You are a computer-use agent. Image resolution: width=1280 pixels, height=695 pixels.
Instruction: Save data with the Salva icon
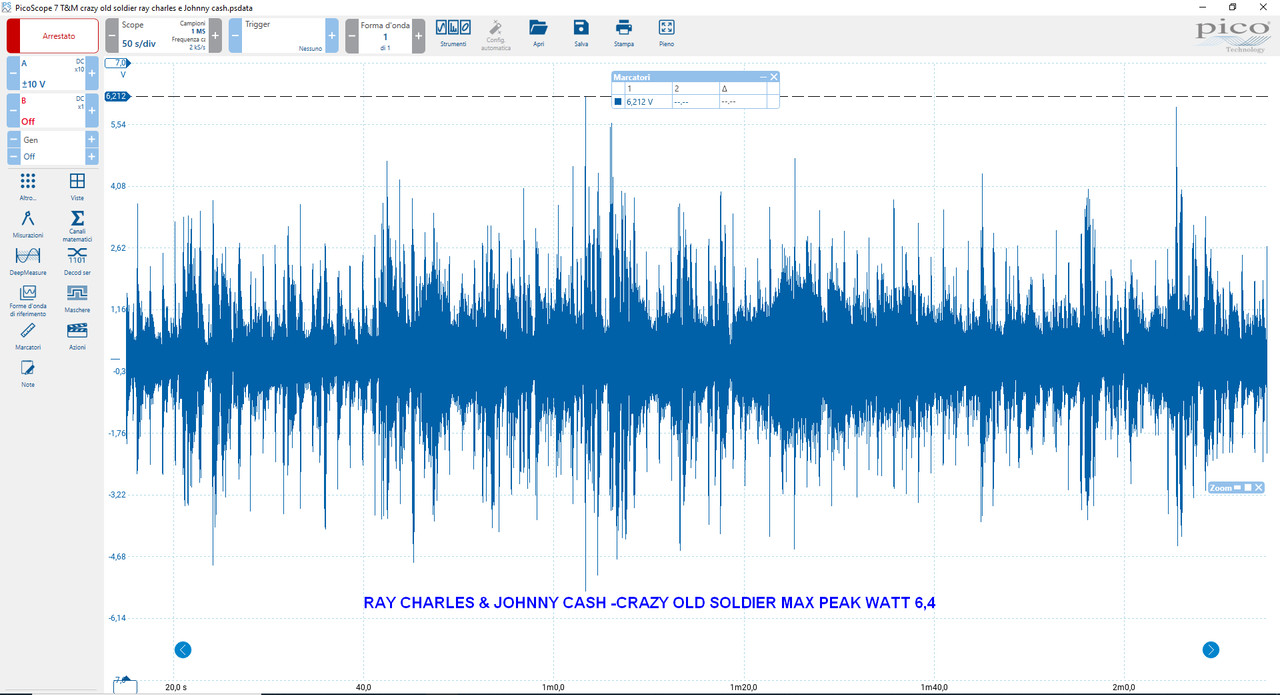(x=581, y=32)
